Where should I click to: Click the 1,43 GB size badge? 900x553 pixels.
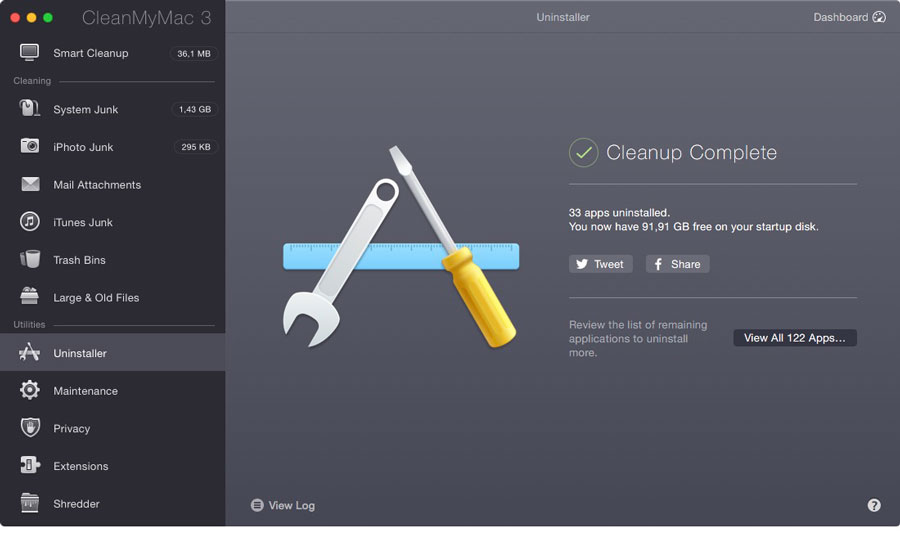click(195, 109)
